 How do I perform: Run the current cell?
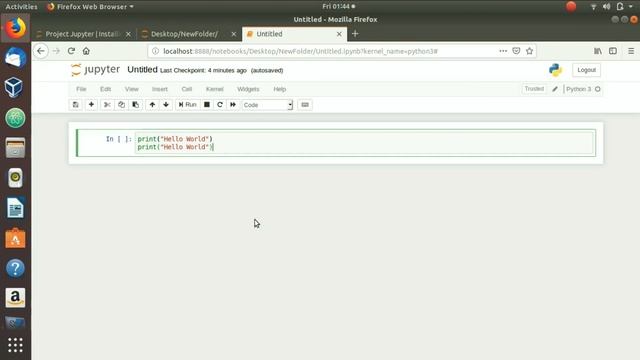tap(188, 105)
